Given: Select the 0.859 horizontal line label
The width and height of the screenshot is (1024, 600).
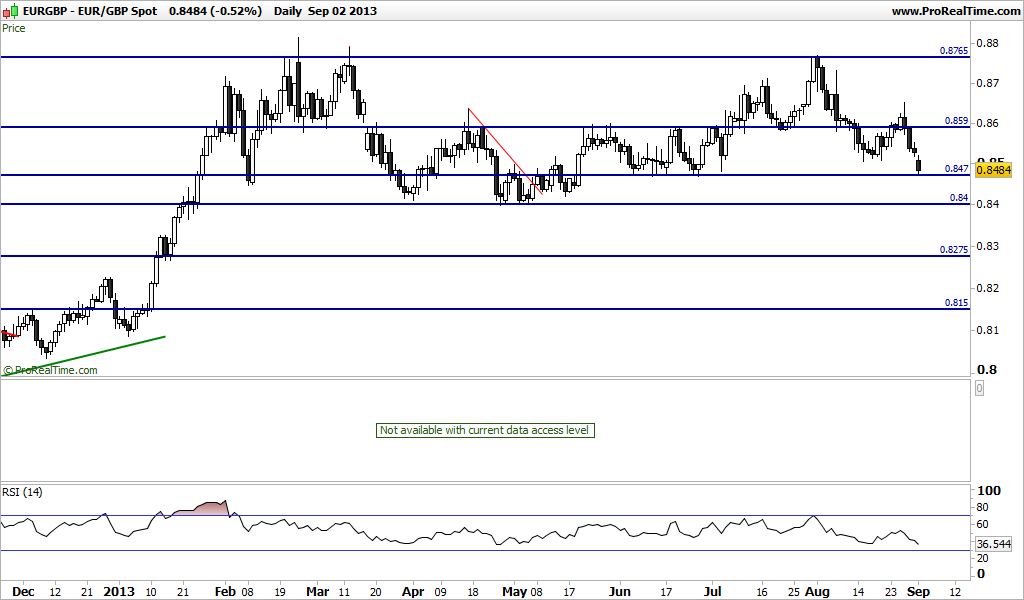Looking at the screenshot, I should pos(957,121).
